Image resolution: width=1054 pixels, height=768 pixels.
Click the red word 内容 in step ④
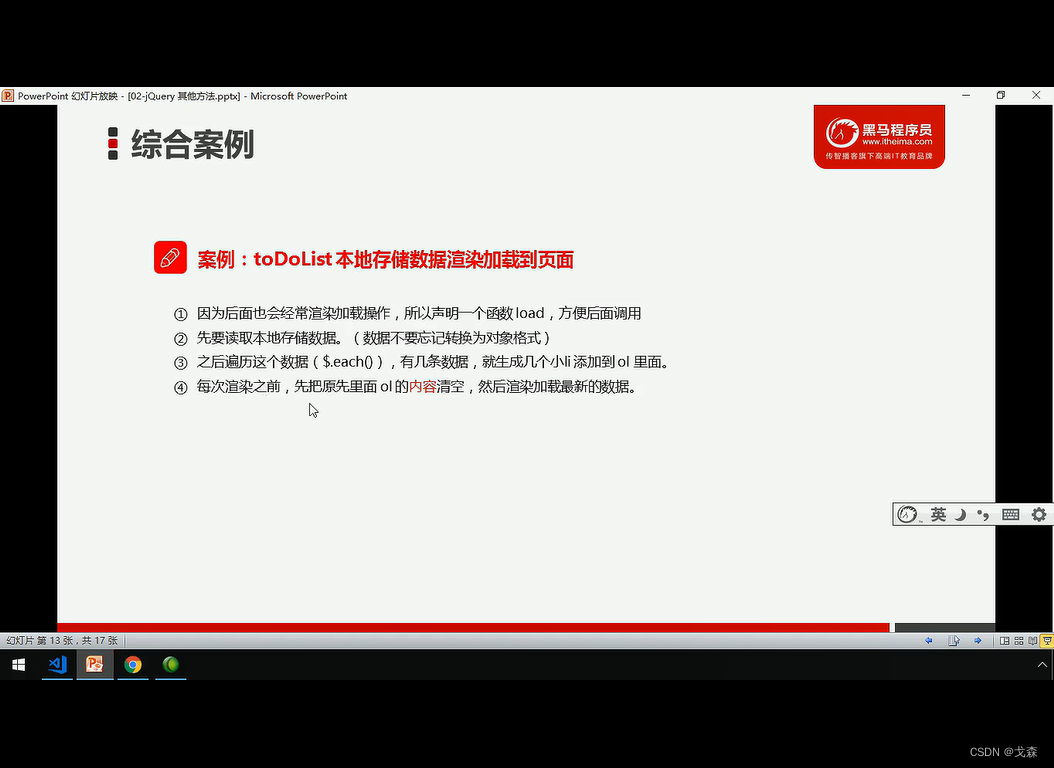[423, 387]
